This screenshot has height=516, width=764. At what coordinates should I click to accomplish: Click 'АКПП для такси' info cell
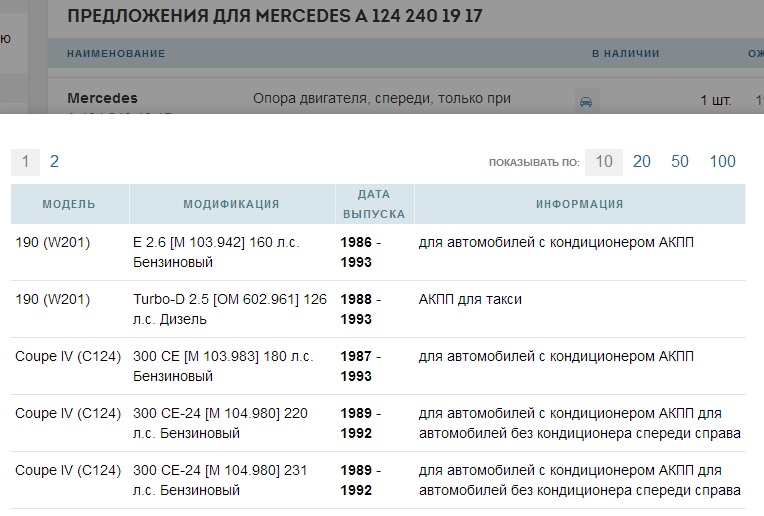pyautogui.click(x=470, y=299)
